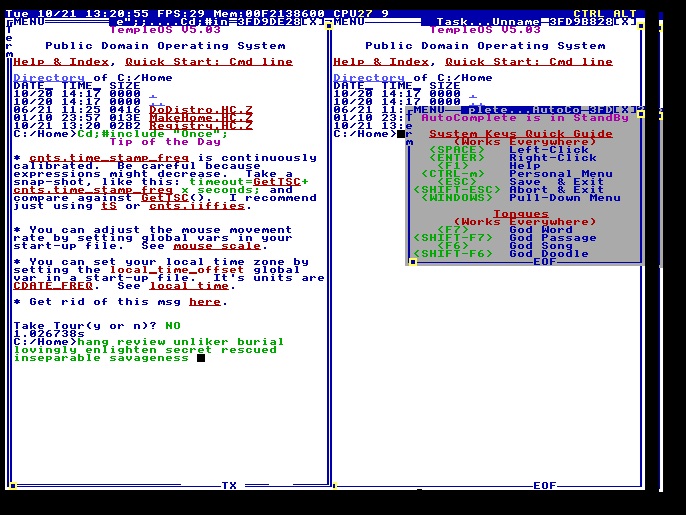Open Help & Index link in left window
Viewport: 686px width, 515px height.
click(61, 62)
